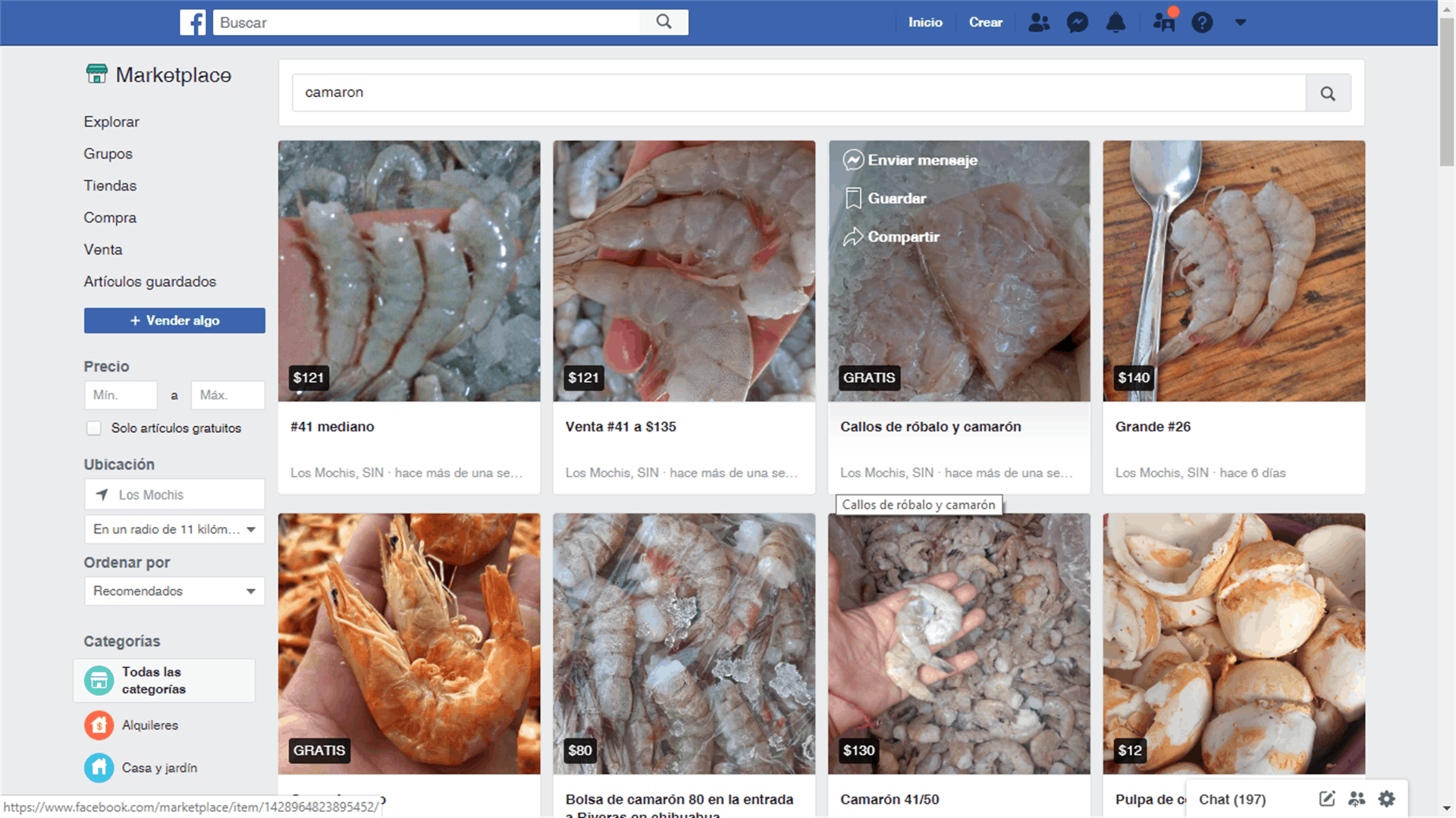
Task: Go to Artículos guardados in sidebar
Action: pyautogui.click(x=150, y=282)
